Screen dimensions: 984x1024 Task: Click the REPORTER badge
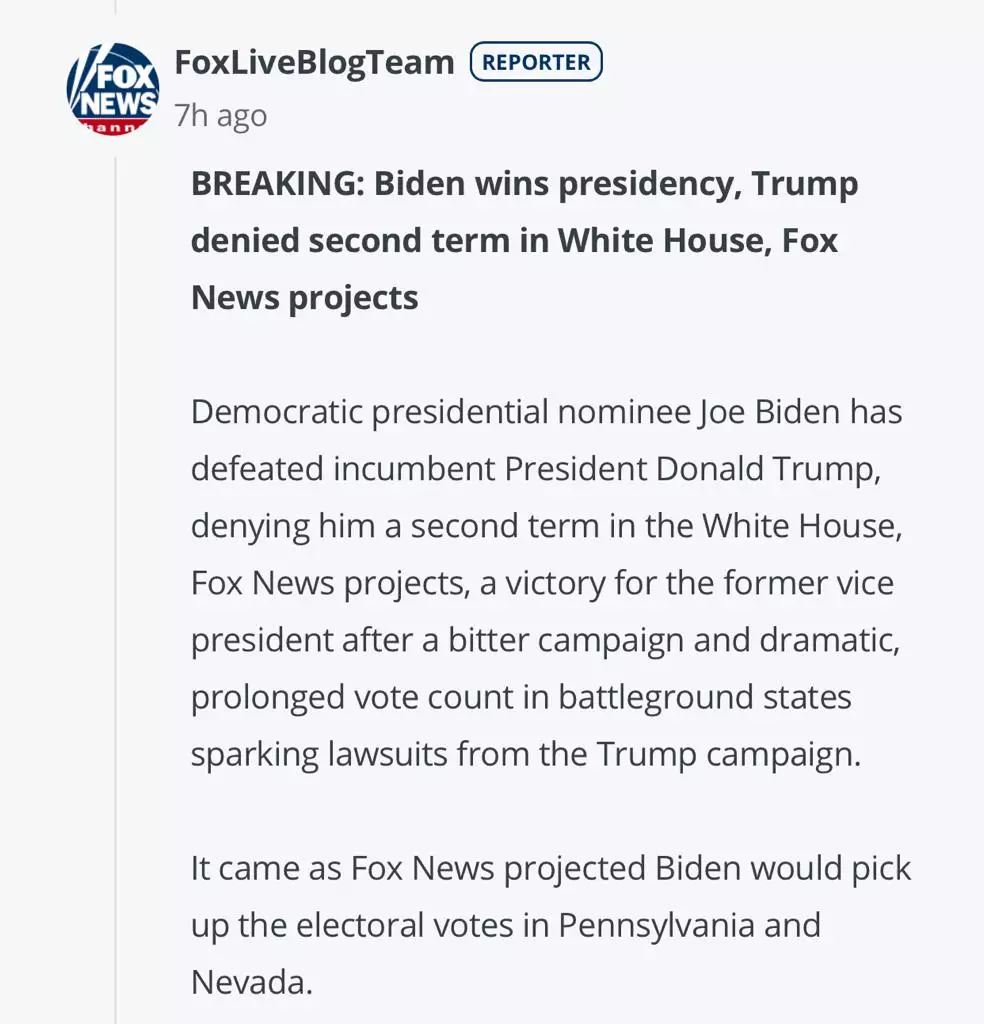tap(536, 62)
